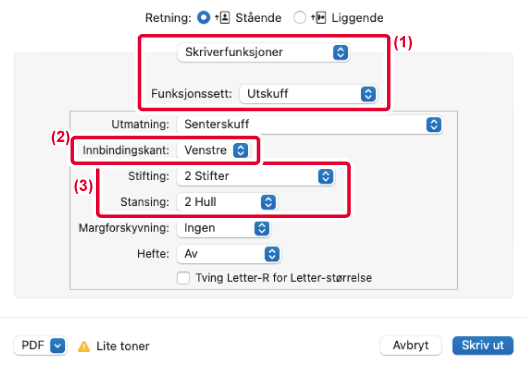The image size is (527, 373).
Task: Enable Tving Letter-R for Letter-størrelse checkbox
Action: [x=184, y=278]
